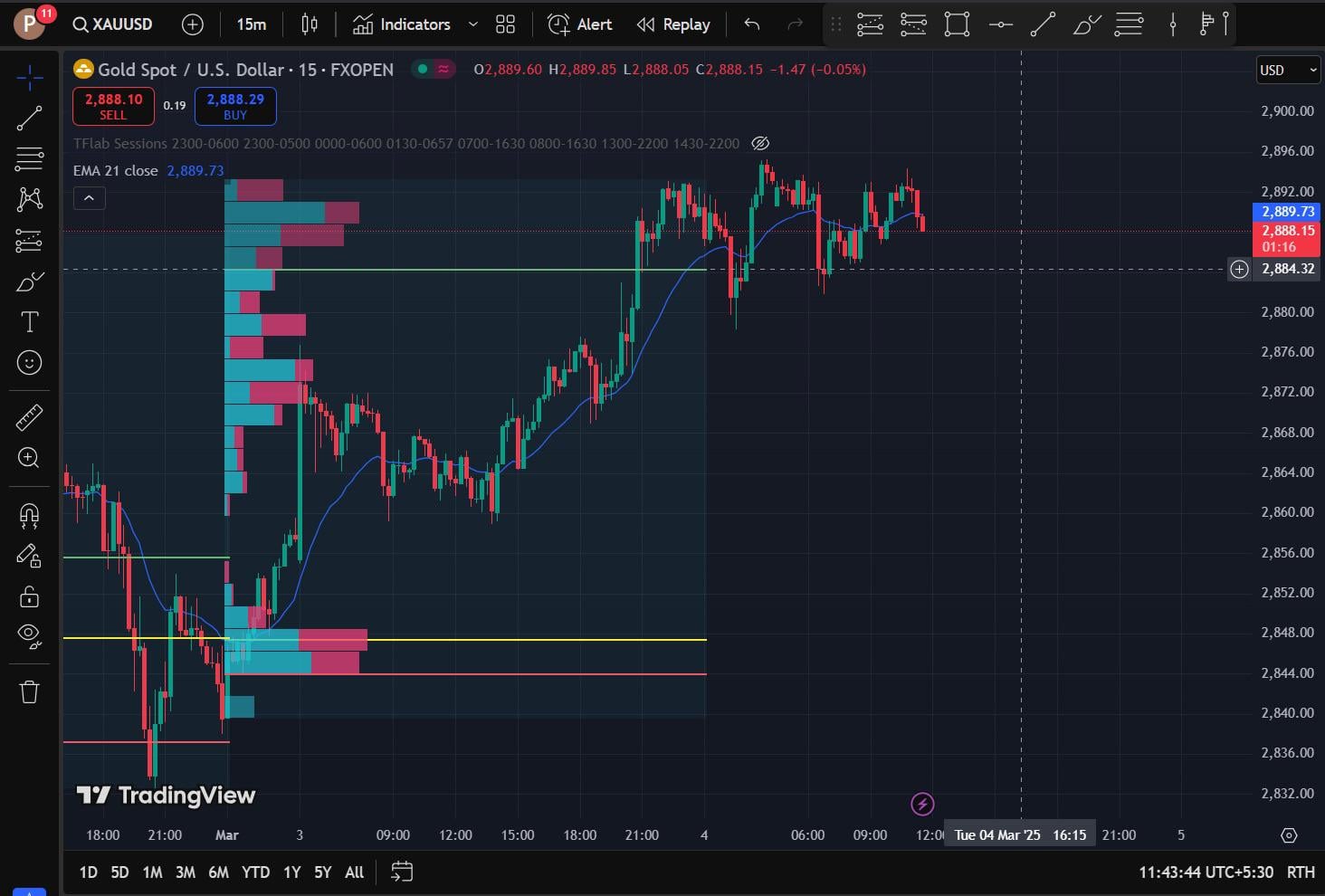Activate the Zoom In tool
1325x896 pixels.
click(x=29, y=458)
